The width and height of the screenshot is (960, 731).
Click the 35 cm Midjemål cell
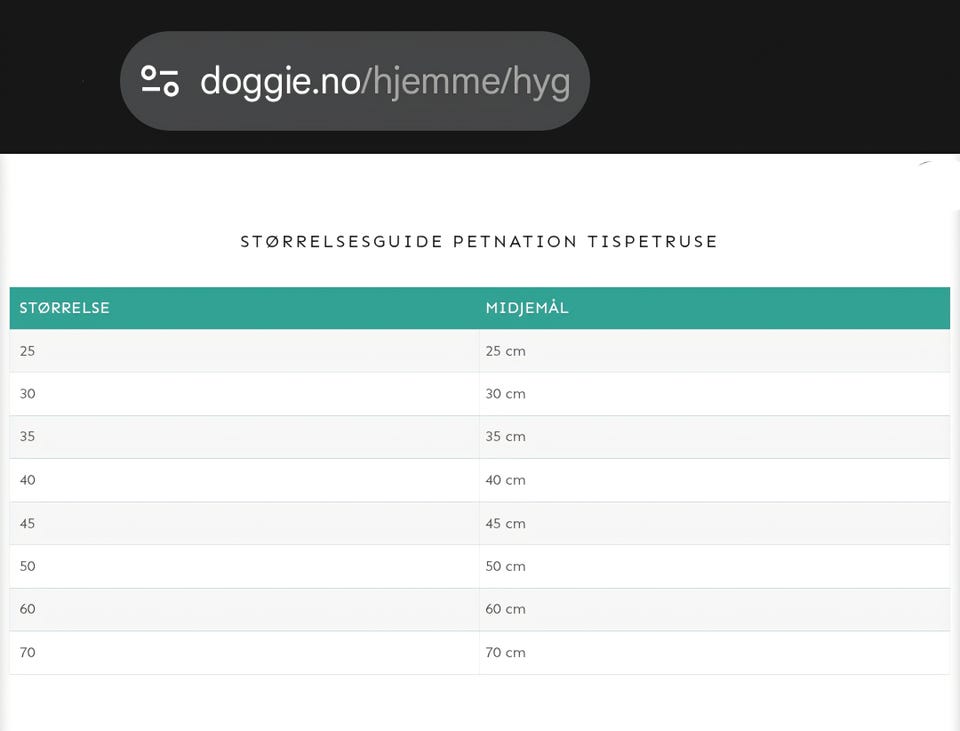pyautogui.click(x=505, y=437)
